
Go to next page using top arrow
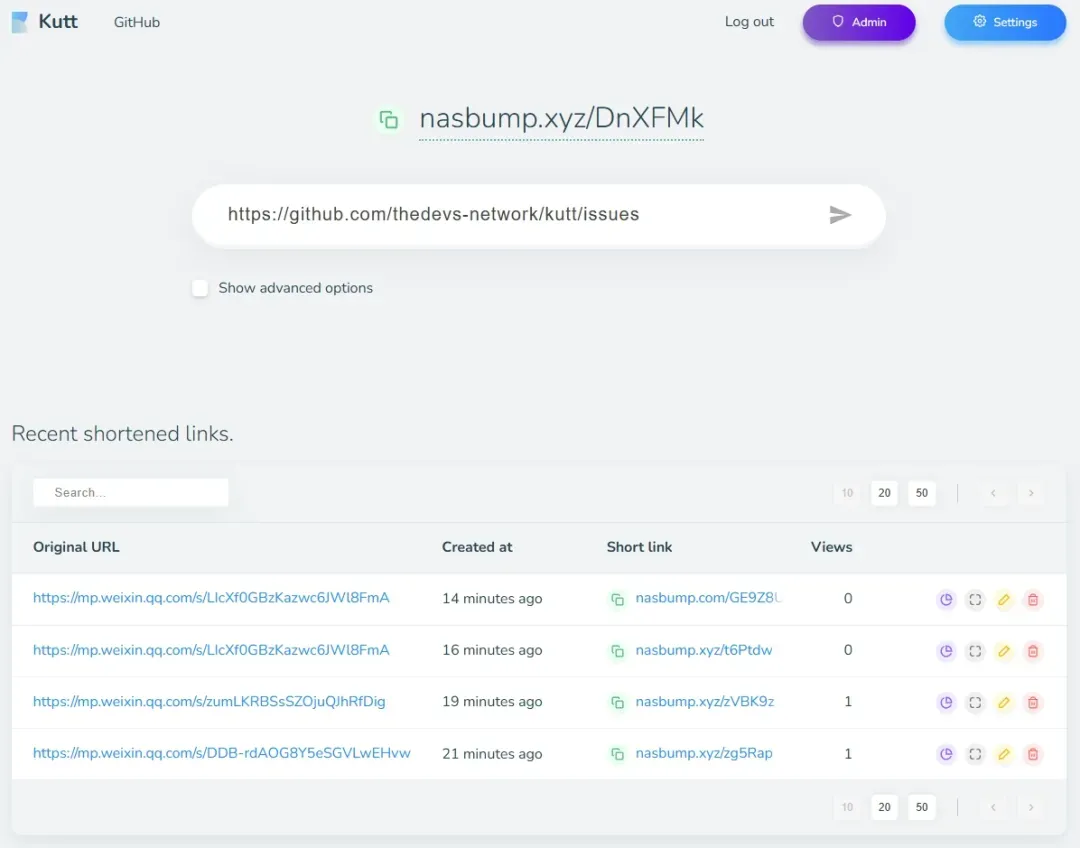click(x=1031, y=493)
